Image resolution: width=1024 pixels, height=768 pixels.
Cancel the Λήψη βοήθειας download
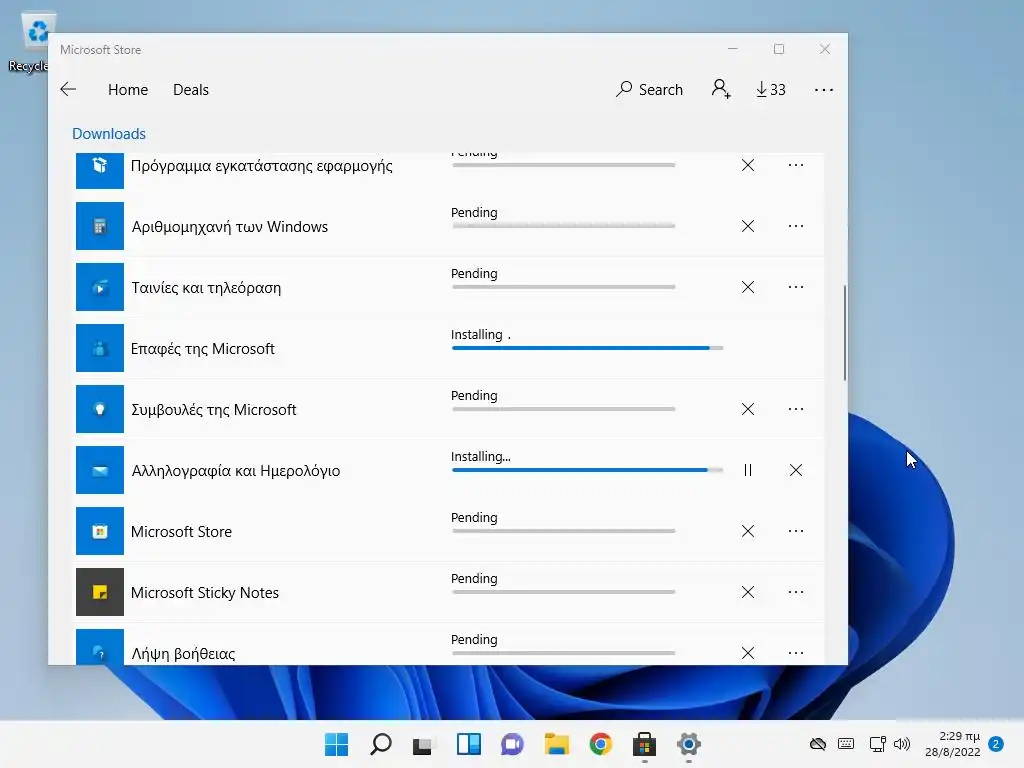748,653
